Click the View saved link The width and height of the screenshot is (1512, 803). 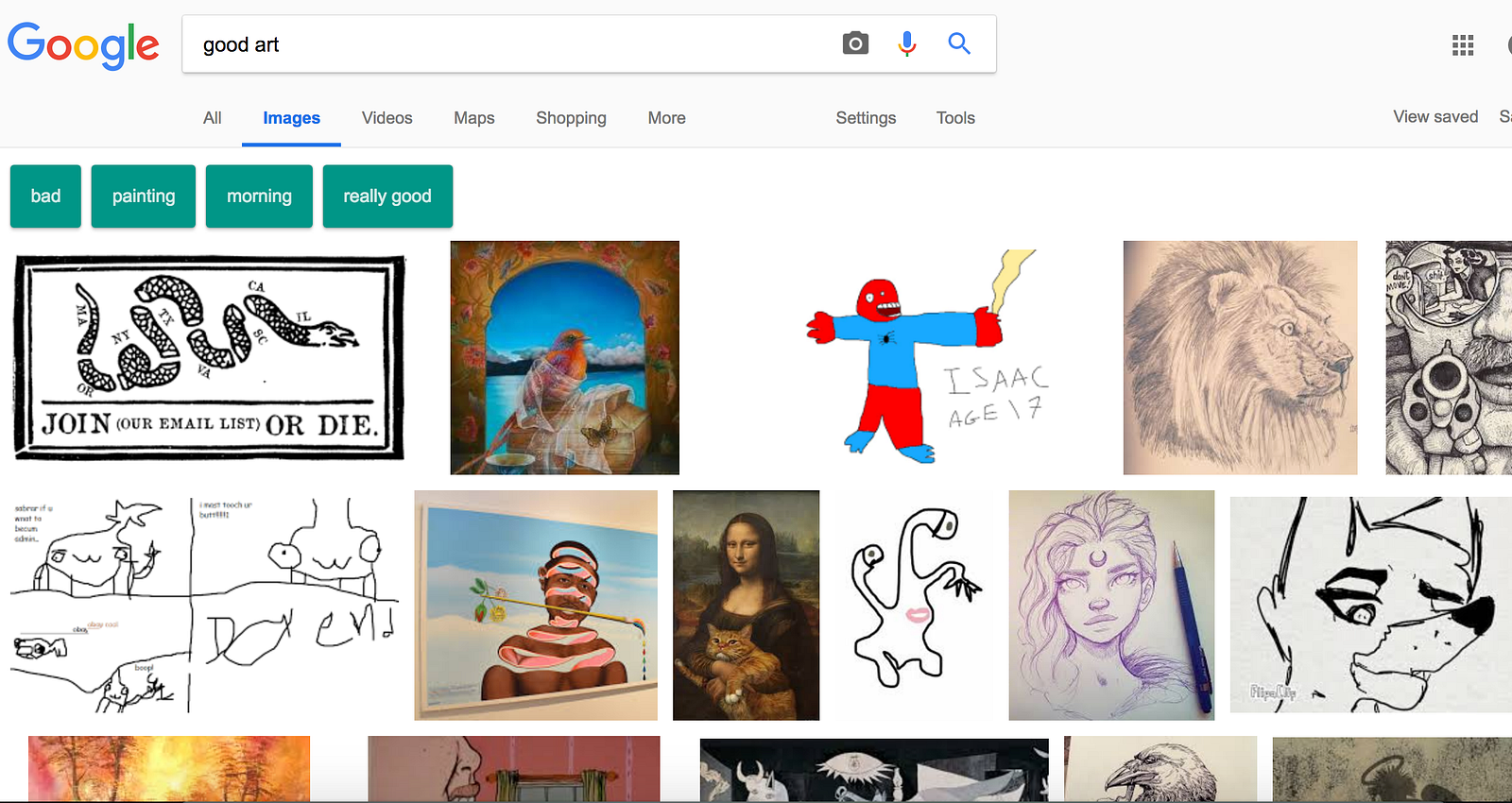pyautogui.click(x=1435, y=117)
